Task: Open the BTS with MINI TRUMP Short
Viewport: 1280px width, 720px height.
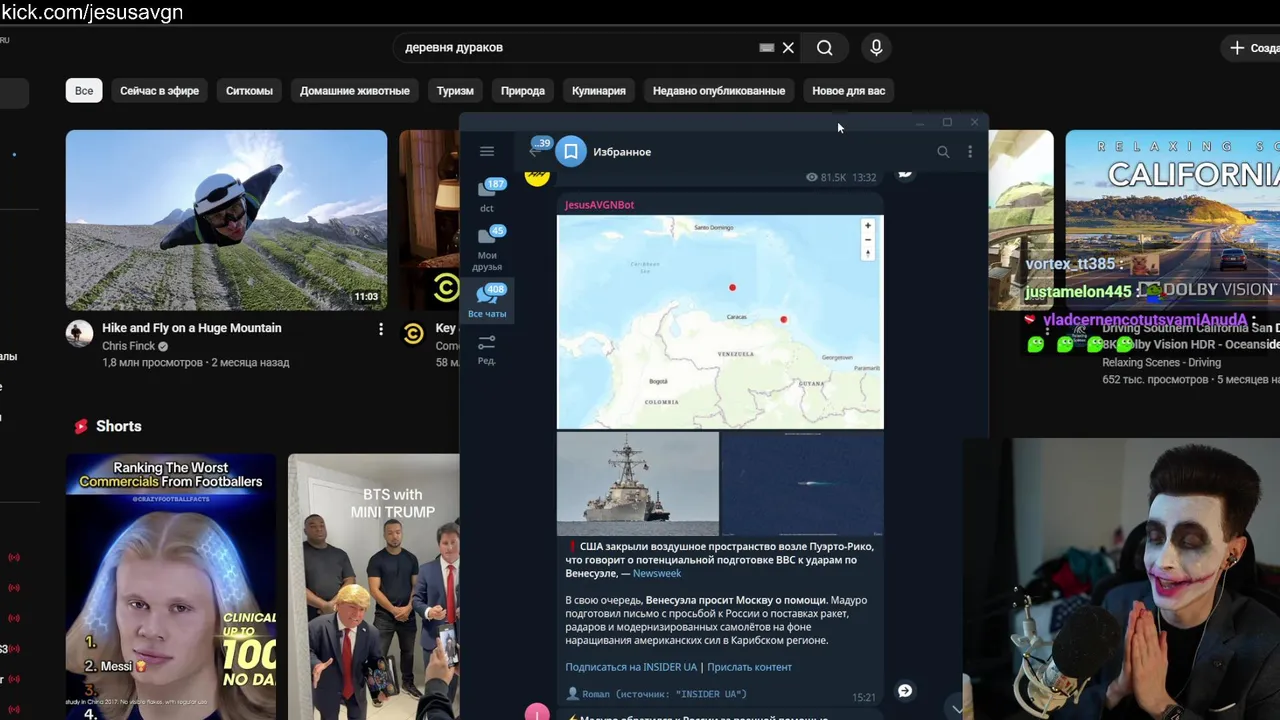Action: (374, 587)
